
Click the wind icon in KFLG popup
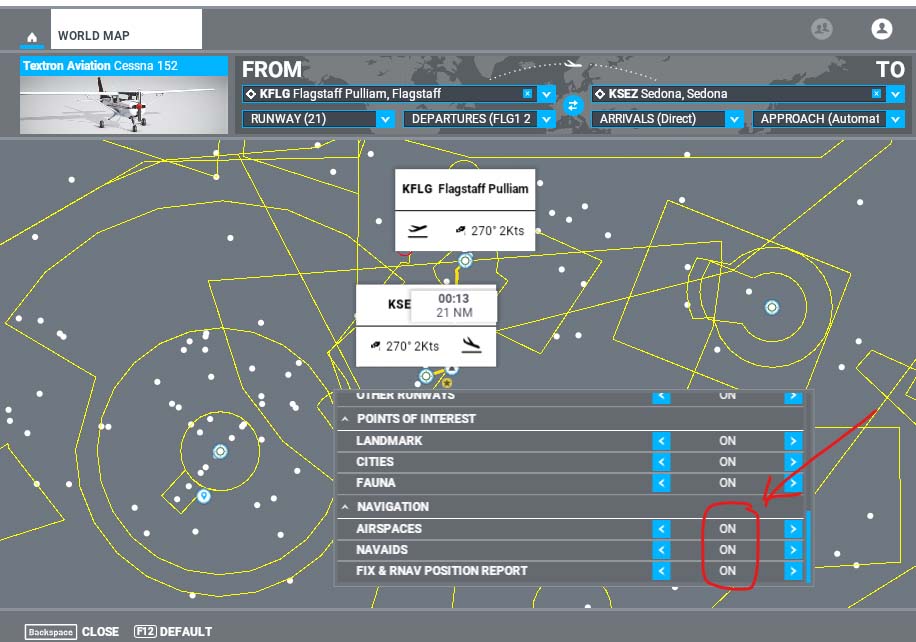pyautogui.click(x=460, y=230)
